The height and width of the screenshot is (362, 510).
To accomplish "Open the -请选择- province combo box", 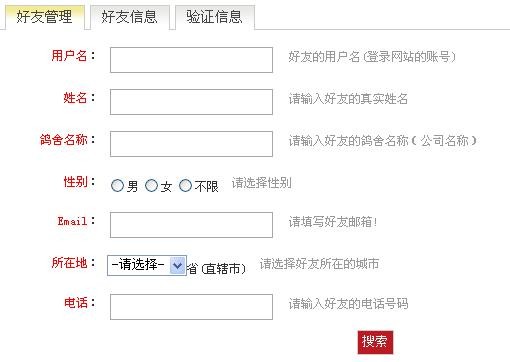I will tap(147, 265).
